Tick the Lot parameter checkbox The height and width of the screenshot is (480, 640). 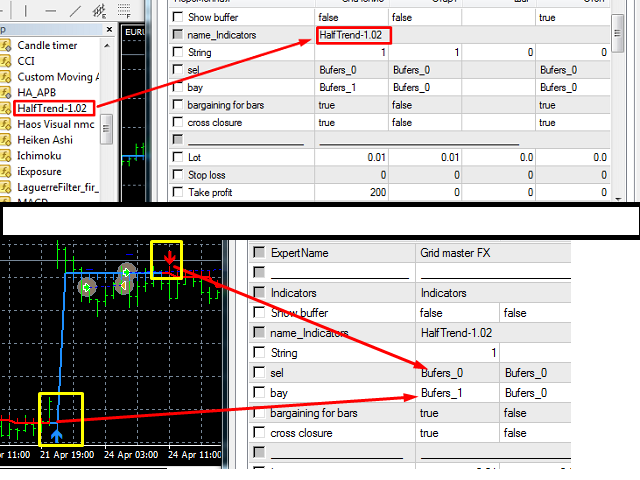pyautogui.click(x=178, y=157)
